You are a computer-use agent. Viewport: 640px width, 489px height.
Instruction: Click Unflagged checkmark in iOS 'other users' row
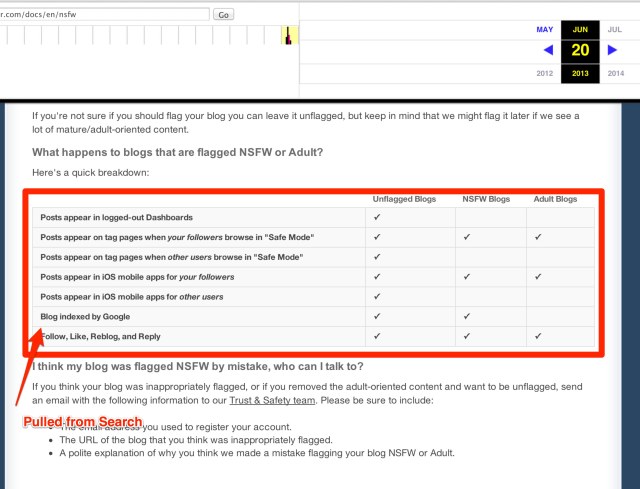coord(377,296)
